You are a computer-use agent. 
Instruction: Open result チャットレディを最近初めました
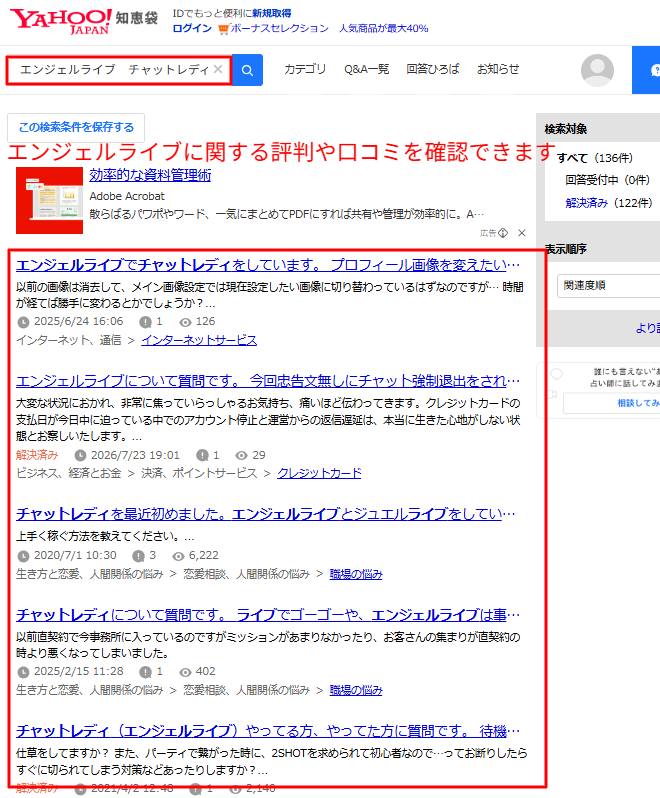[266, 514]
